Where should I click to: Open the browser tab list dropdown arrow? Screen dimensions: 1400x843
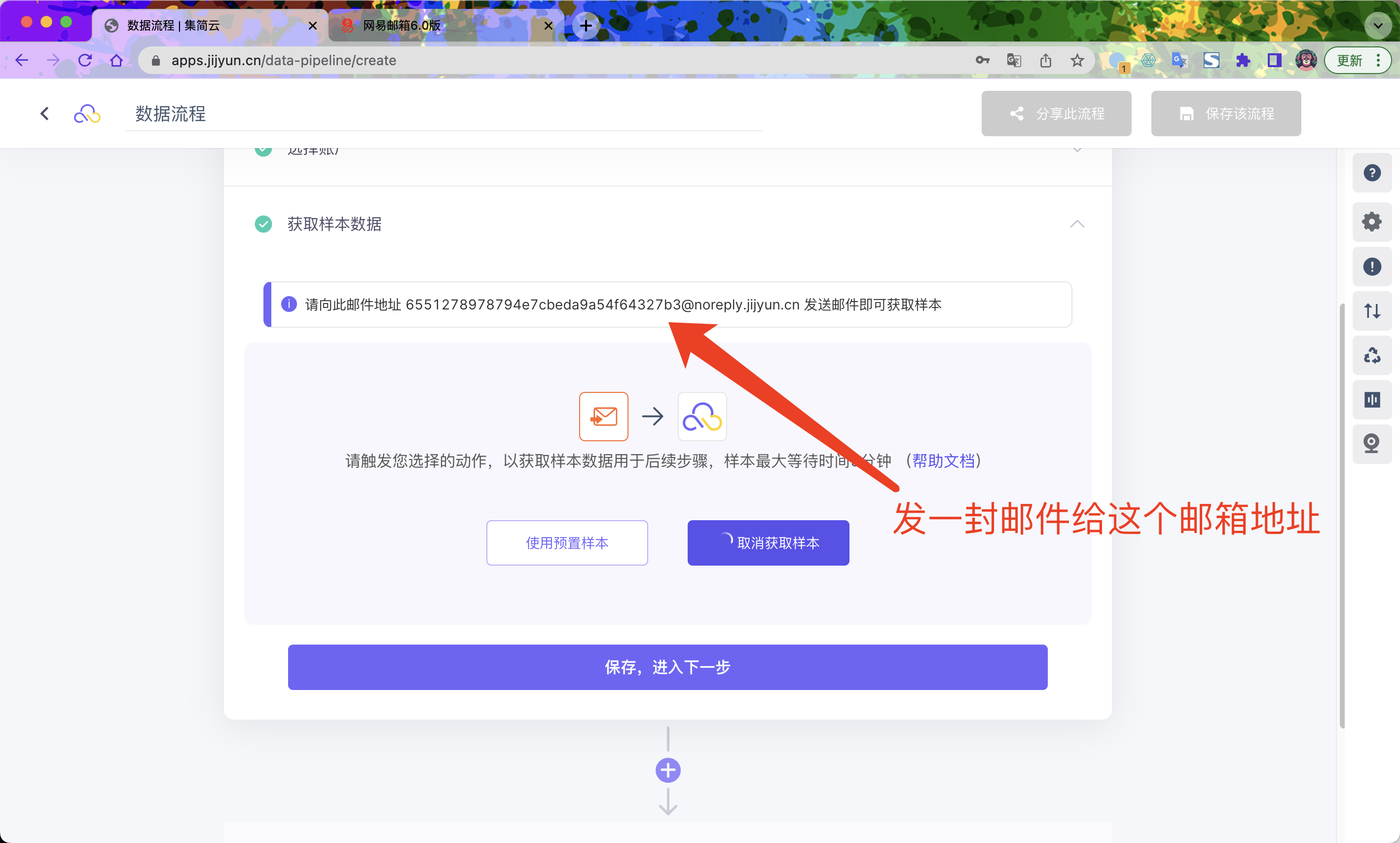[x=1377, y=26]
